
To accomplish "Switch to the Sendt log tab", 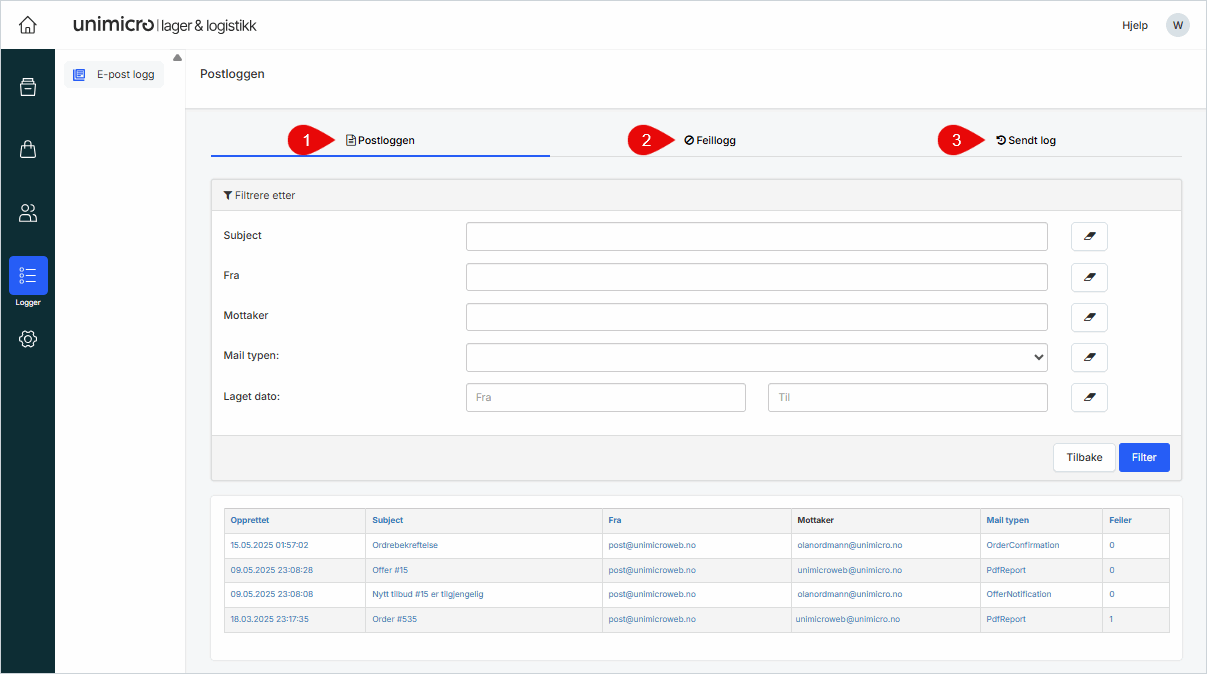I will pos(1026,141).
